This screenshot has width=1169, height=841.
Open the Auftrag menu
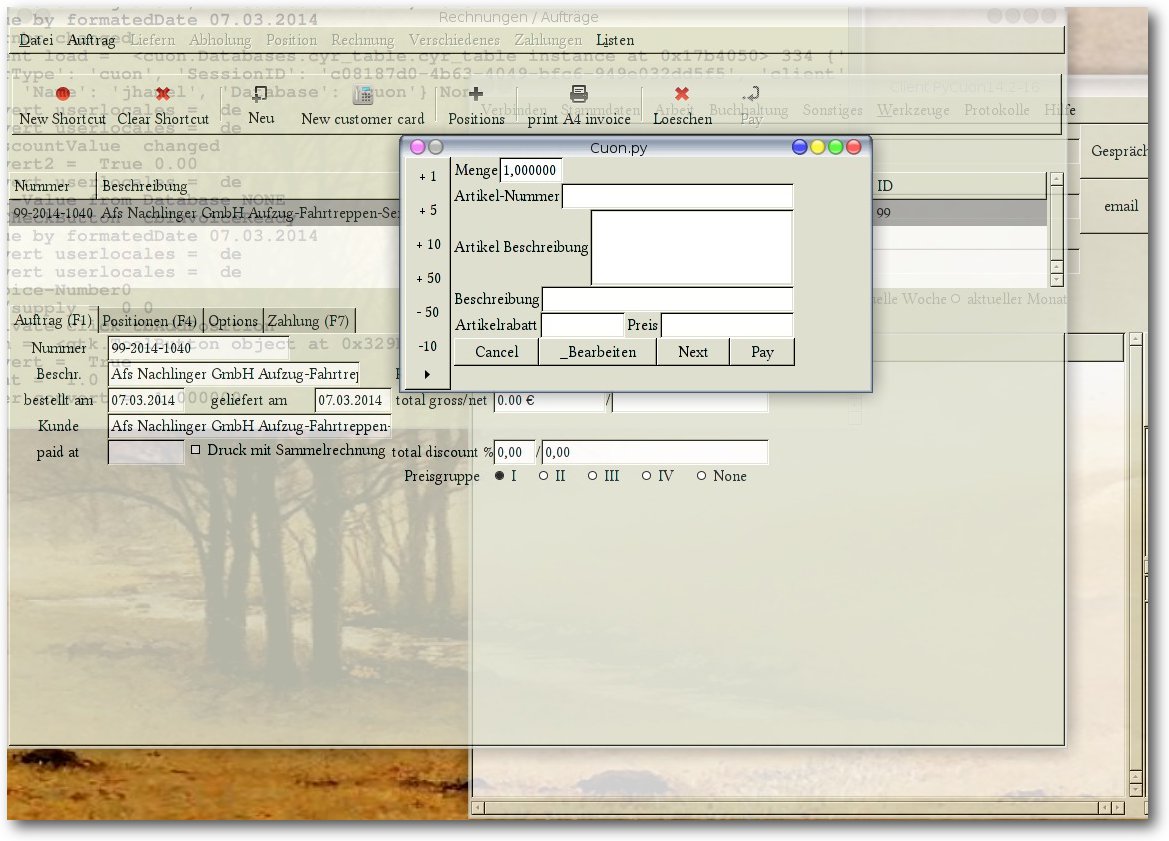(x=91, y=40)
